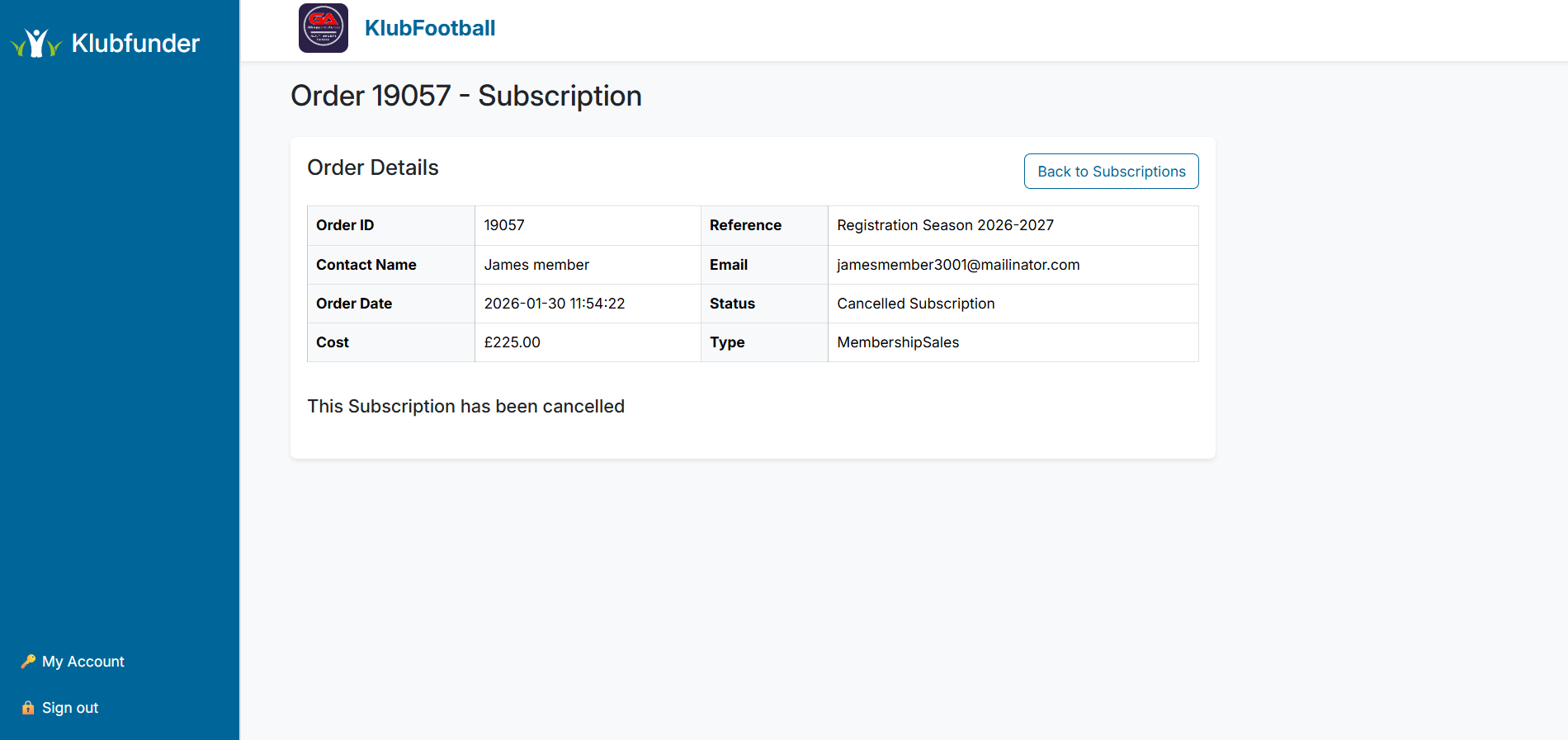Open the My Account menu item
This screenshot has height=740, width=1568.
point(83,662)
